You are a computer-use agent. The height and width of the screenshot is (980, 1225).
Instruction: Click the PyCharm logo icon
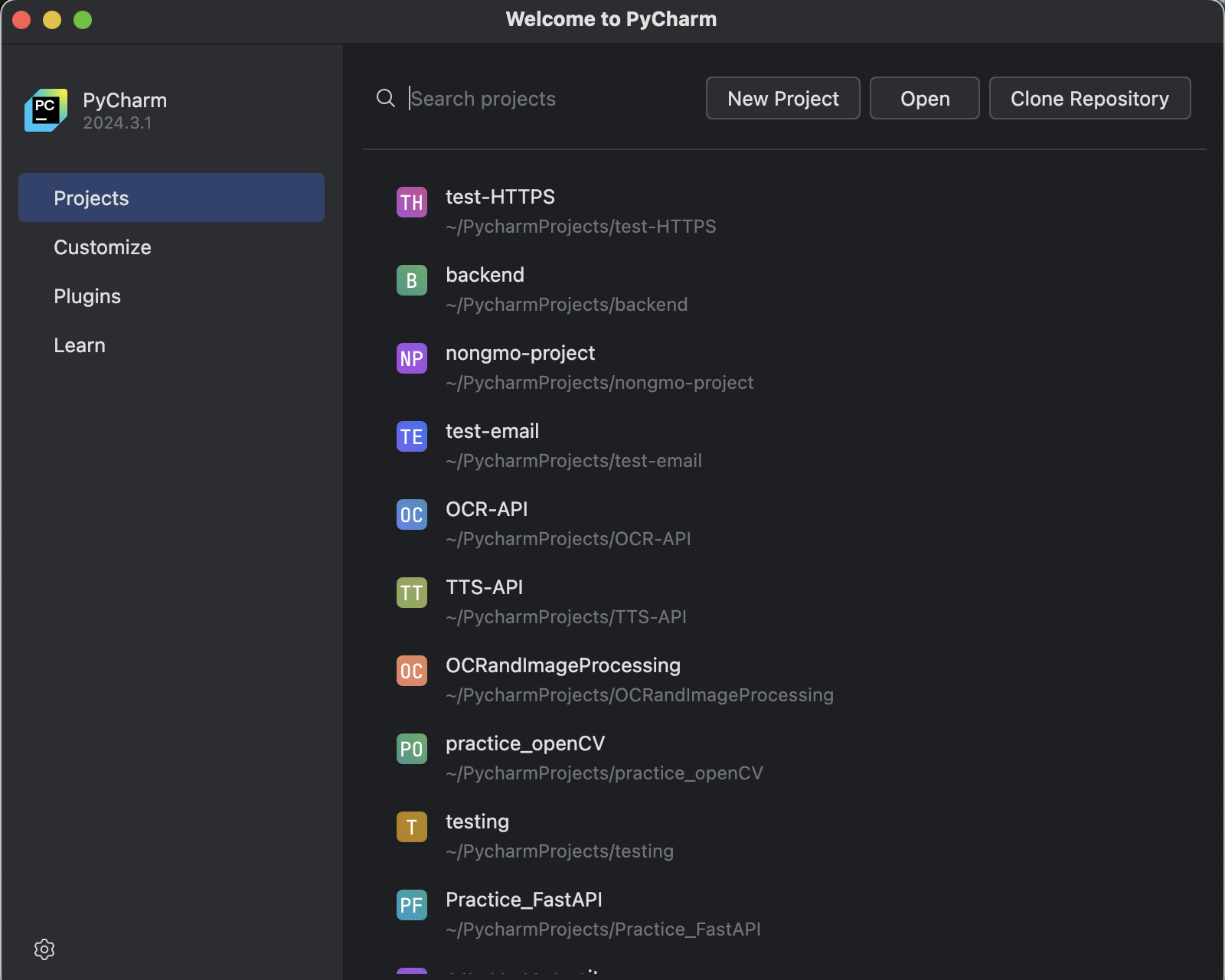(46, 110)
